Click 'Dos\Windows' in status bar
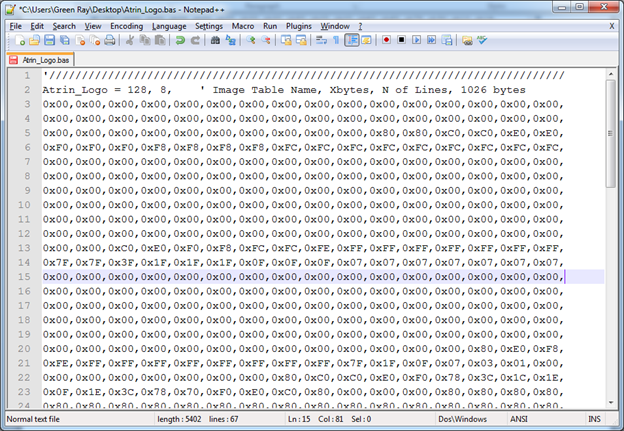 coord(462,419)
